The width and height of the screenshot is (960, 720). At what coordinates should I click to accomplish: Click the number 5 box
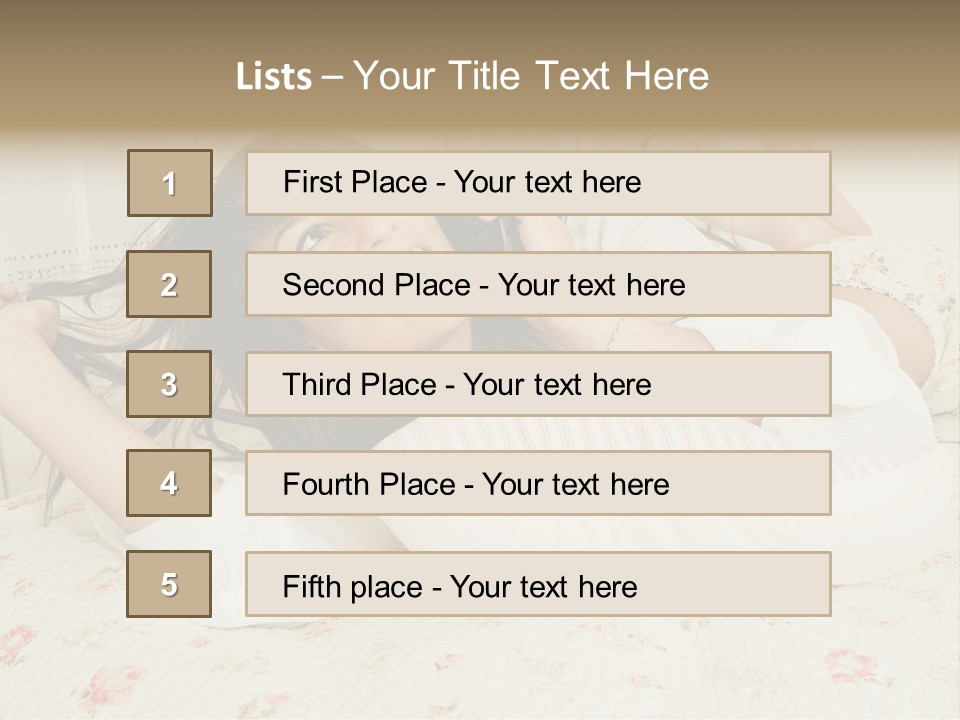pyautogui.click(x=169, y=584)
